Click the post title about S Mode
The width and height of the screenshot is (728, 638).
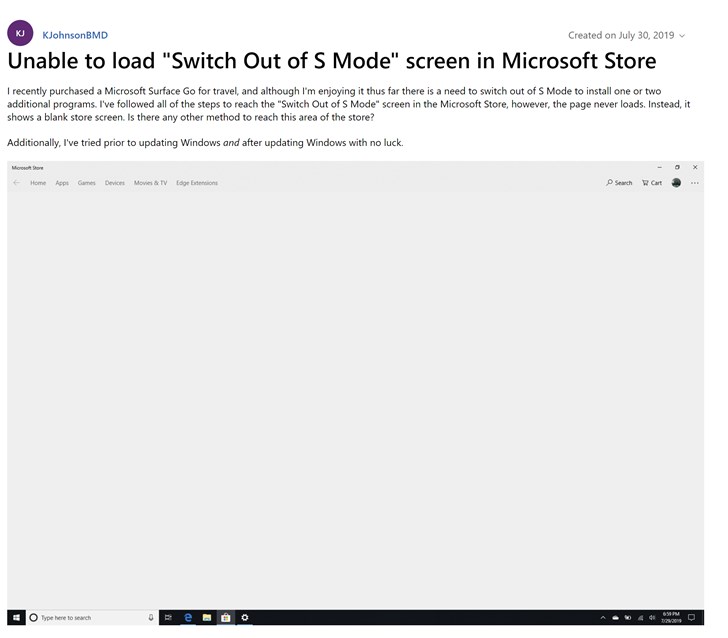[x=332, y=61]
